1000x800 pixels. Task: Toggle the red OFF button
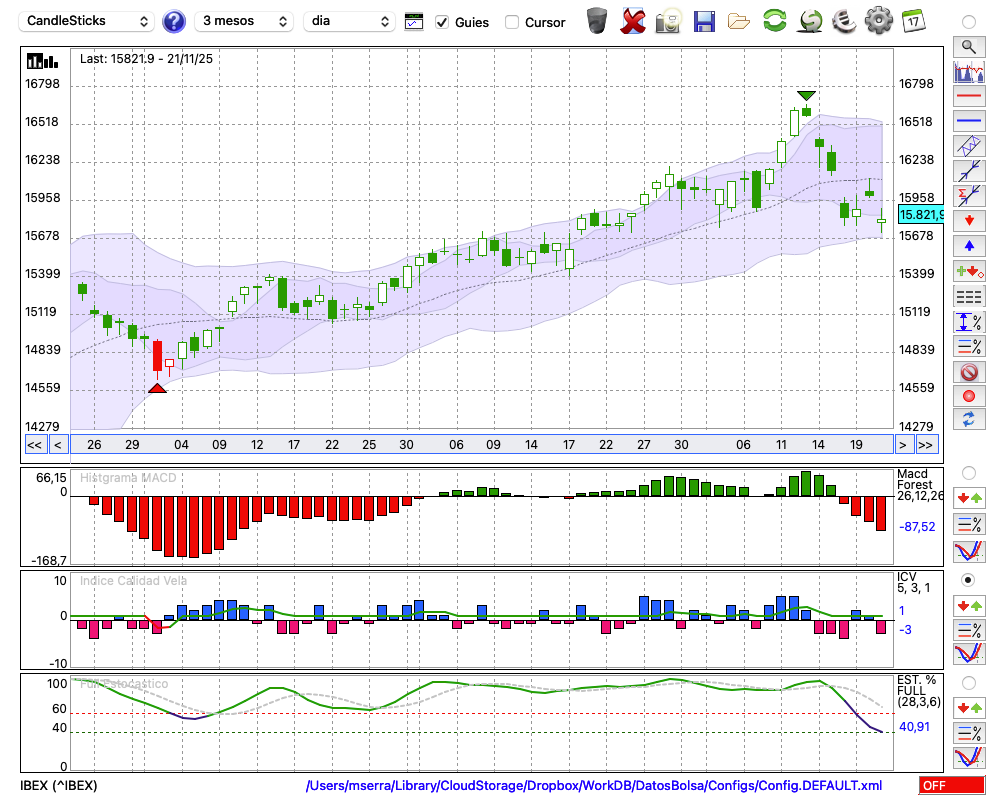[952, 785]
